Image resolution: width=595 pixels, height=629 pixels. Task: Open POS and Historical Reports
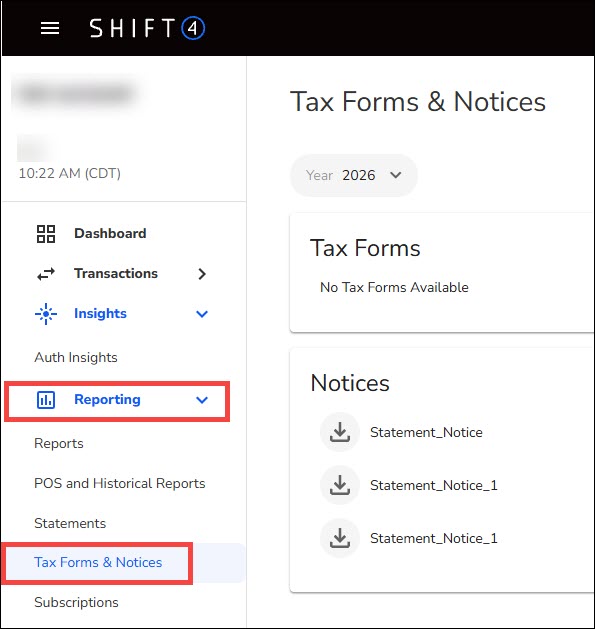pyautogui.click(x=120, y=483)
